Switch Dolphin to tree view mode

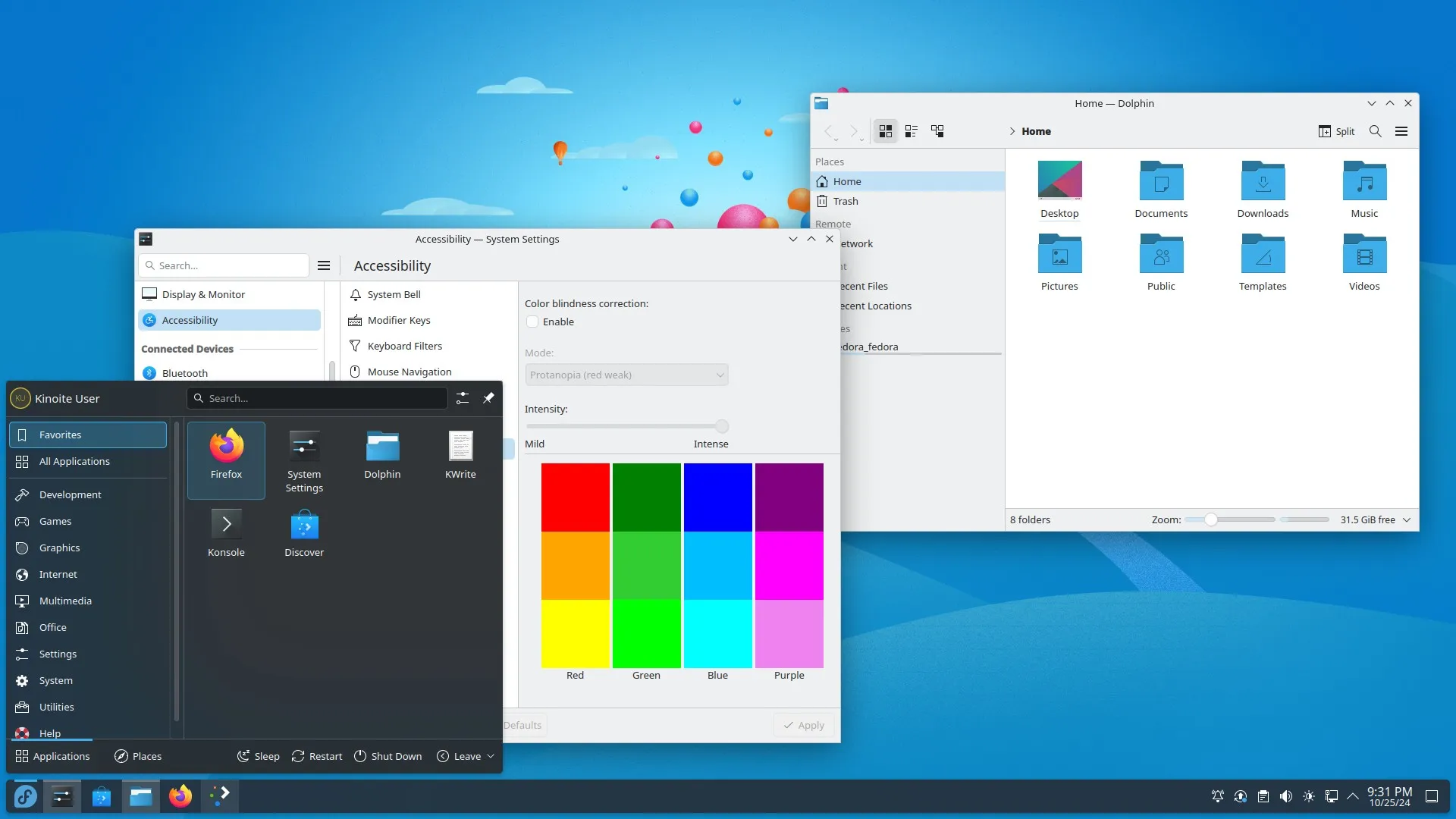click(x=937, y=130)
